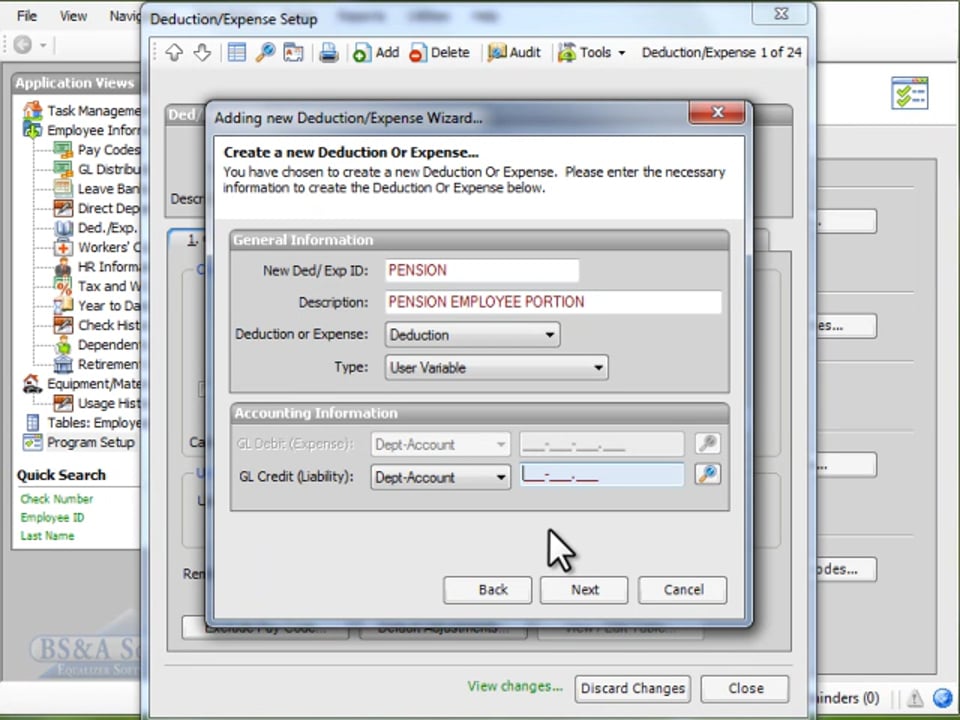Click the back navigation arrow in main window
This screenshot has width=960, height=720.
[23, 45]
